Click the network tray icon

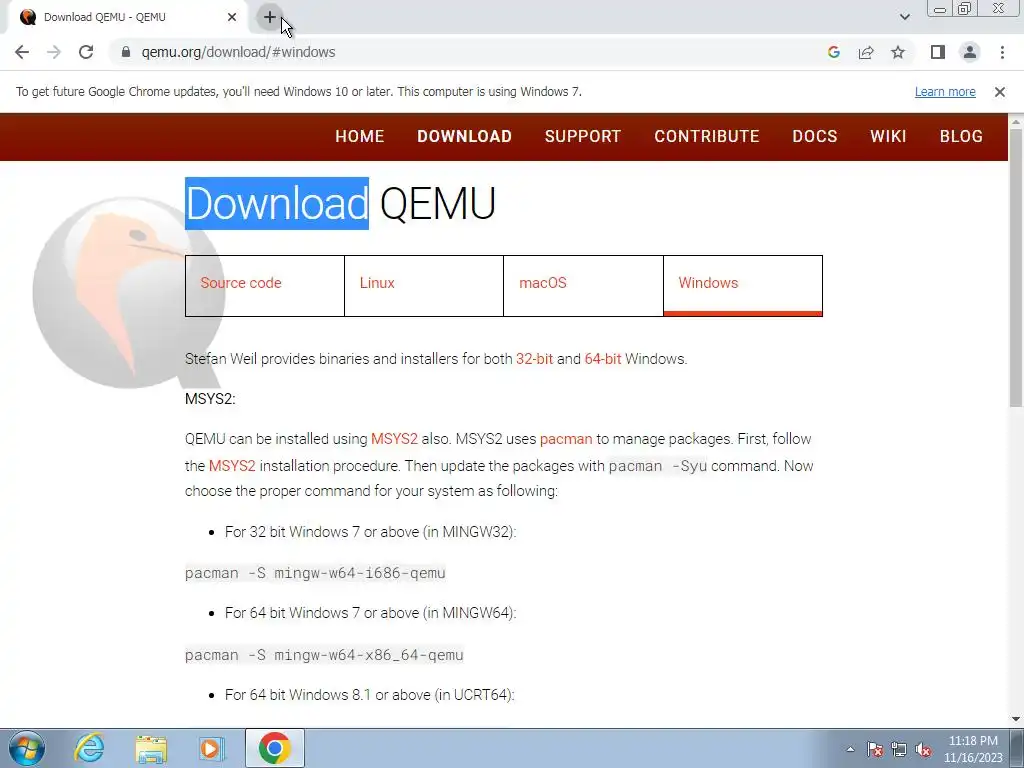coord(899,749)
